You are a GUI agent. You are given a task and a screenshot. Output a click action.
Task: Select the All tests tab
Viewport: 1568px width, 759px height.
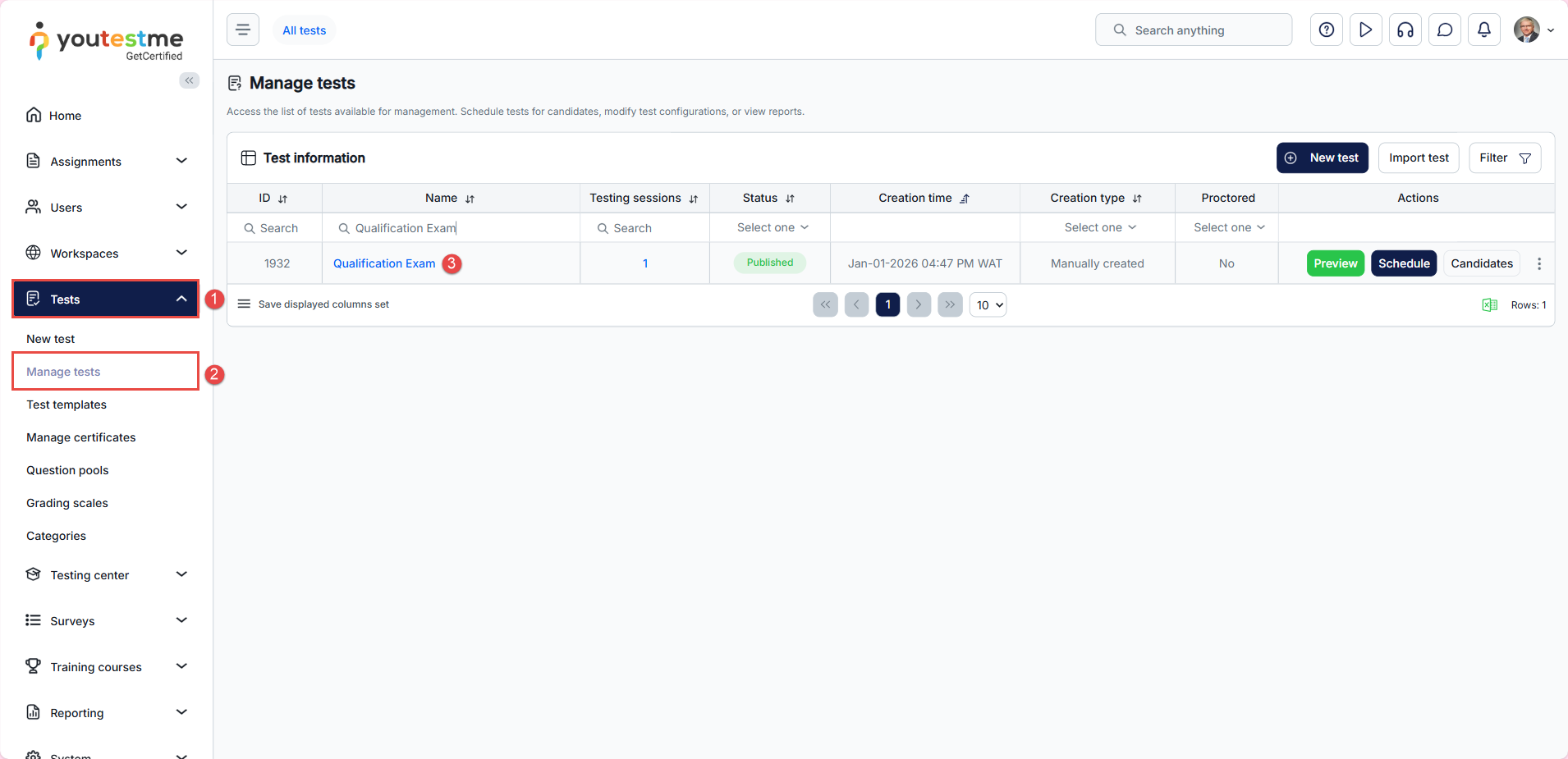pyautogui.click(x=304, y=30)
